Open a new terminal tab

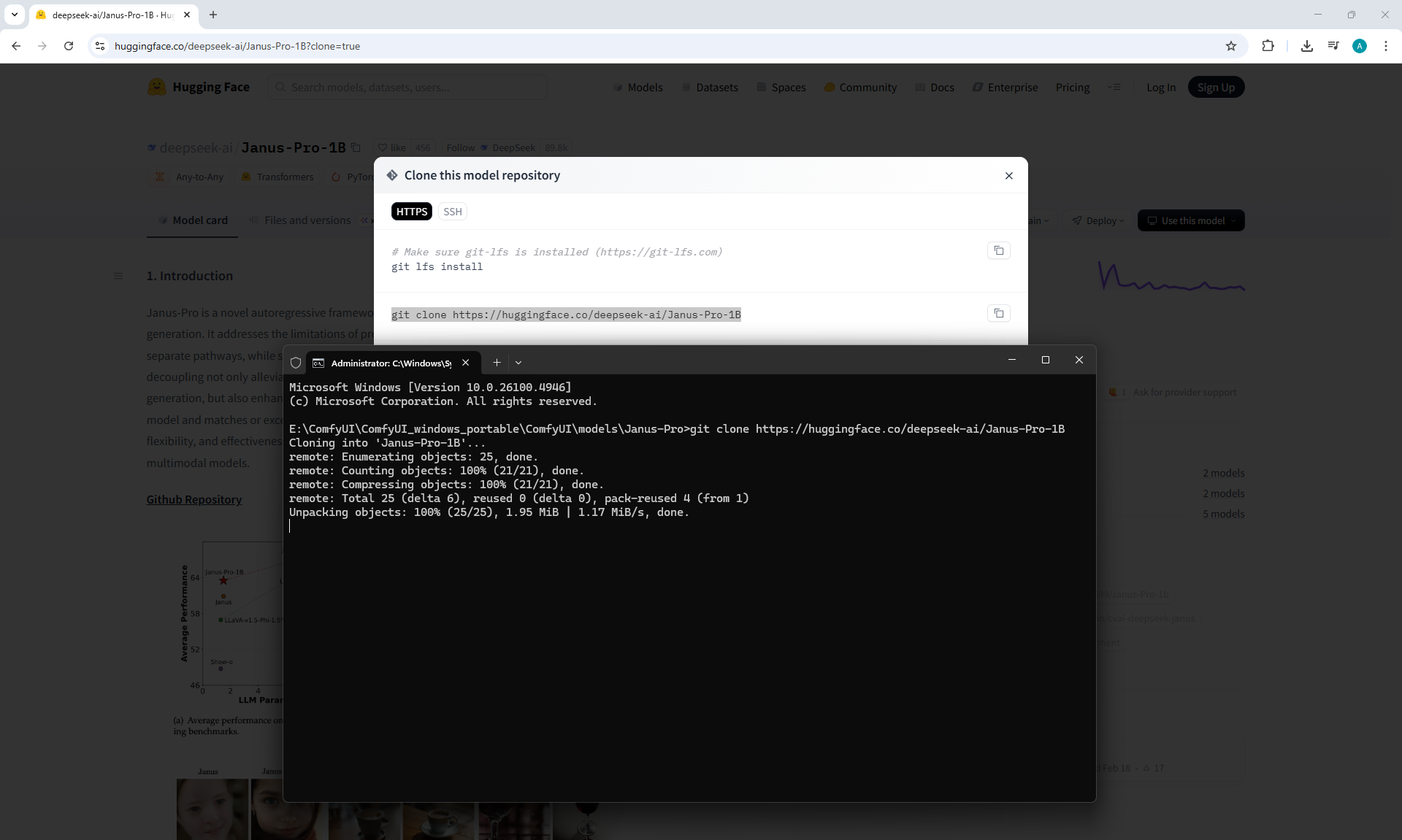(x=497, y=363)
